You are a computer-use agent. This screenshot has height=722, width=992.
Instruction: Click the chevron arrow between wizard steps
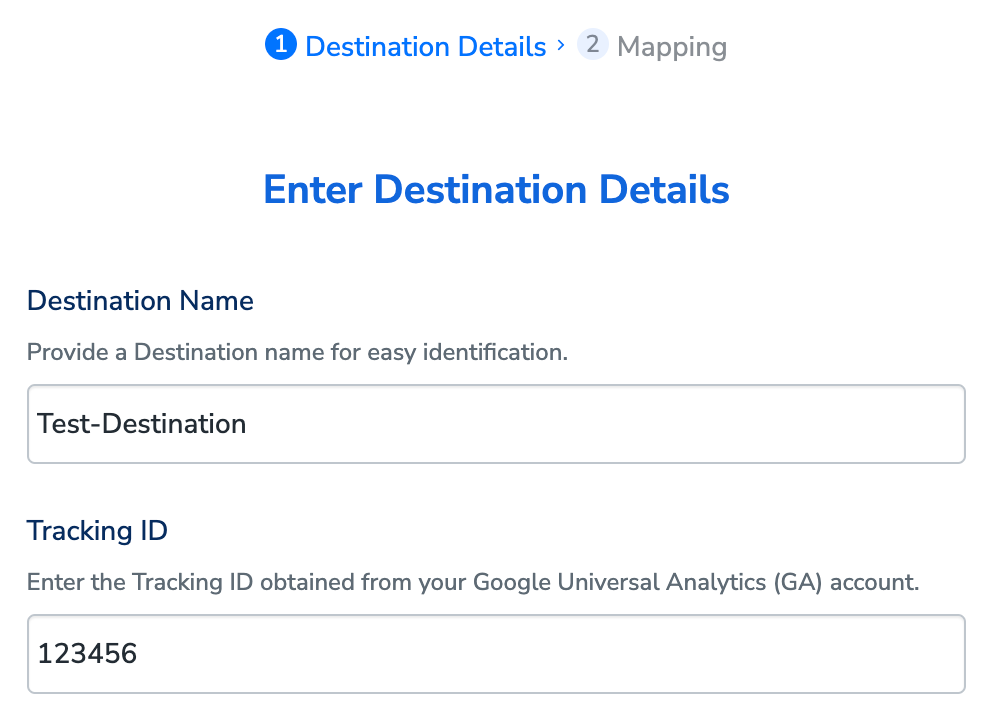(561, 45)
